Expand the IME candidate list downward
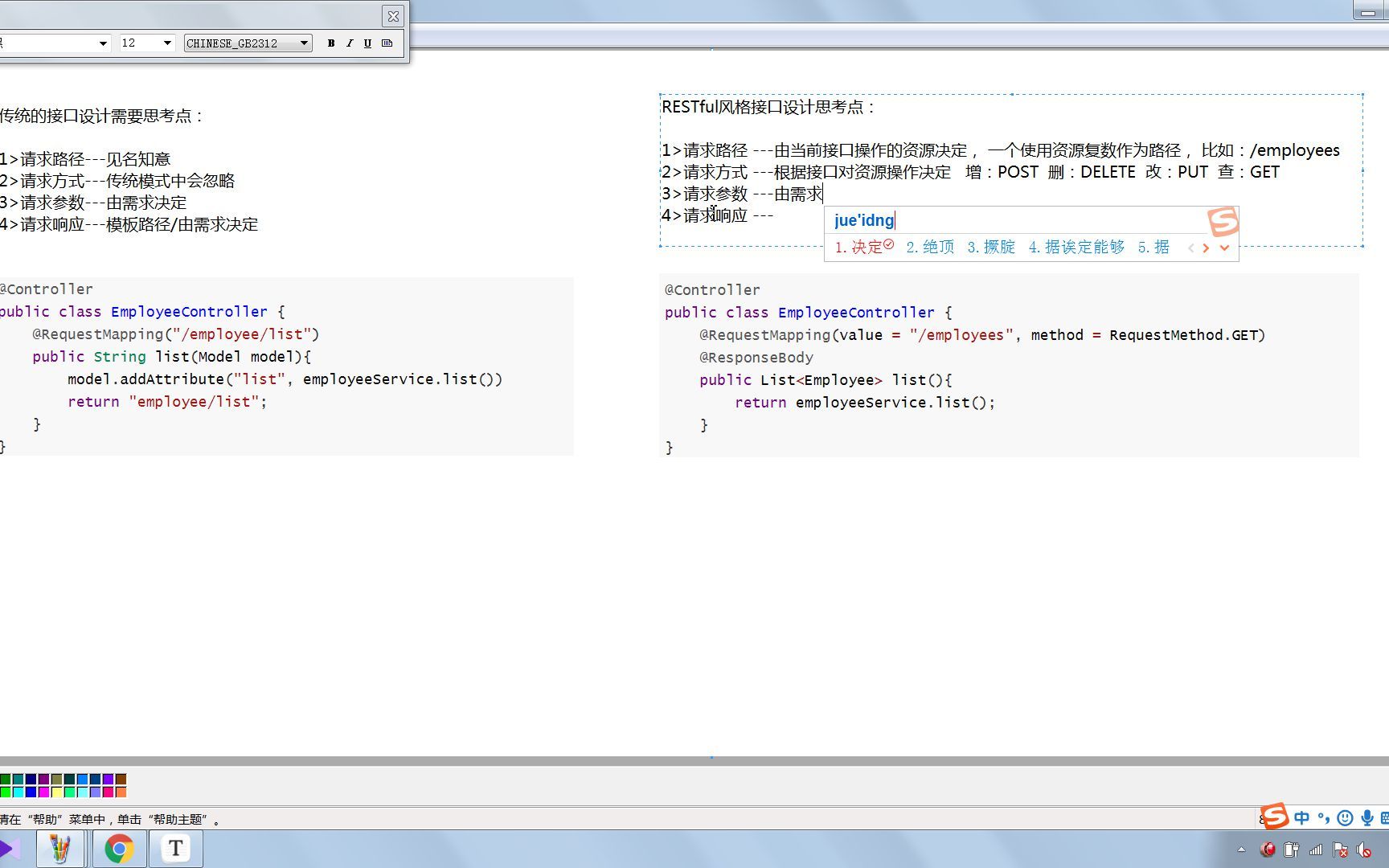1389x868 pixels. point(1224,248)
